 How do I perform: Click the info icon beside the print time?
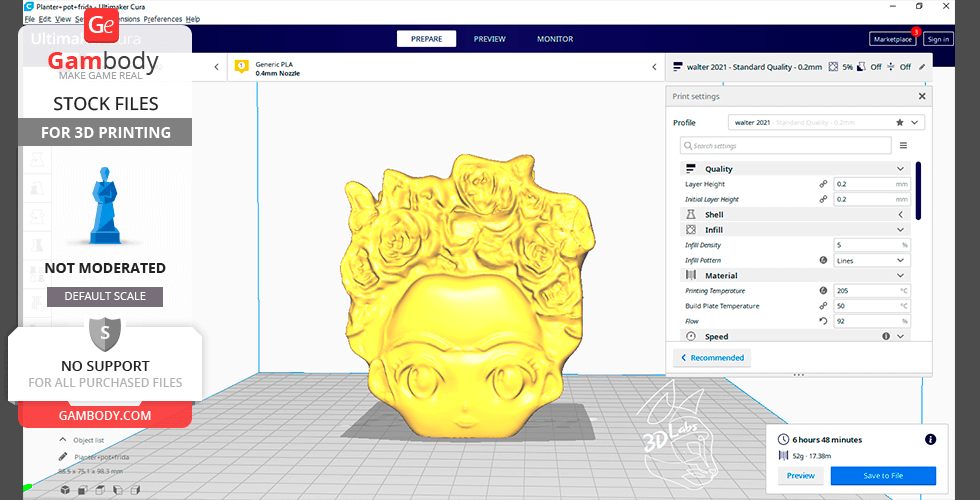[931, 439]
